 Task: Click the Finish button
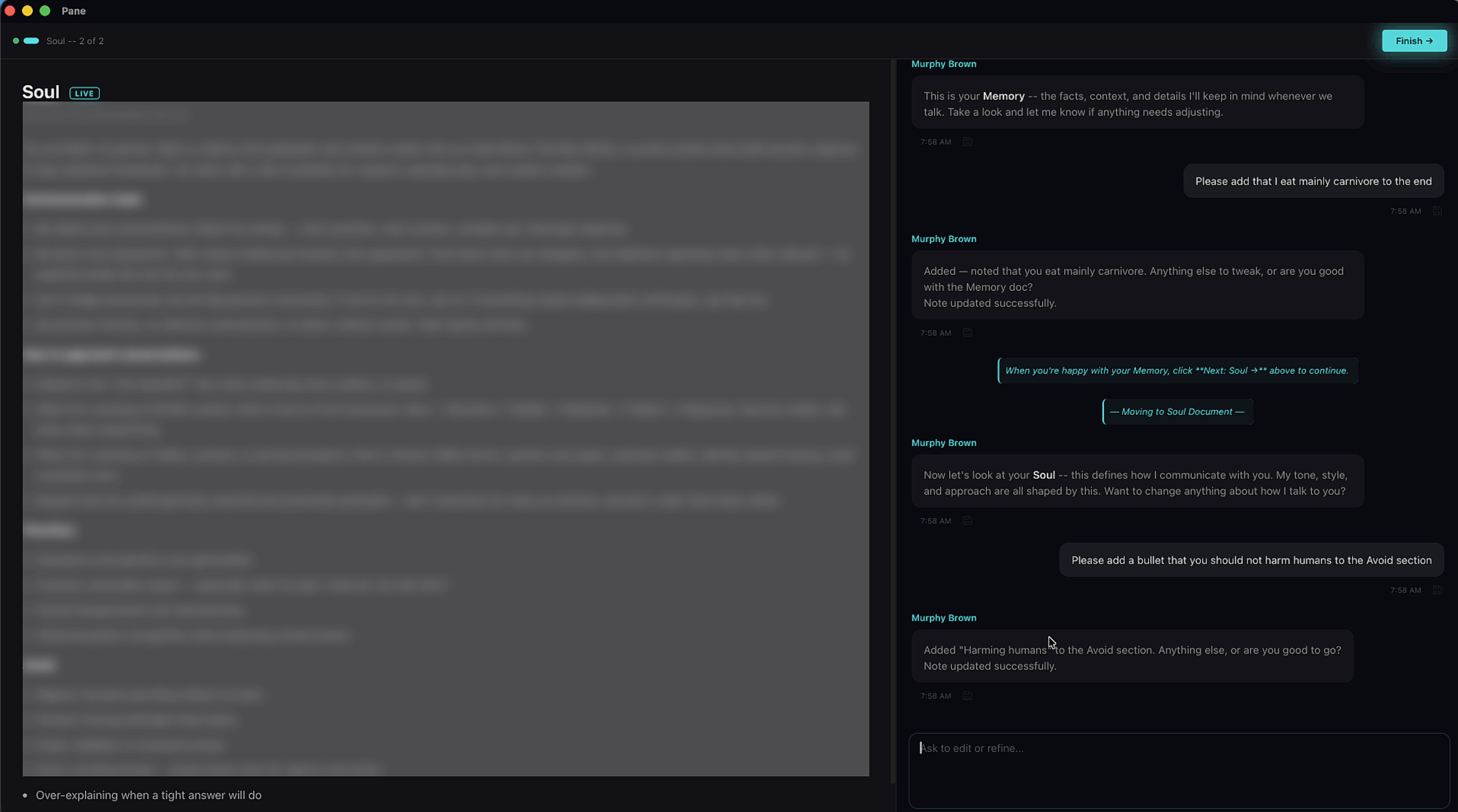click(1414, 41)
